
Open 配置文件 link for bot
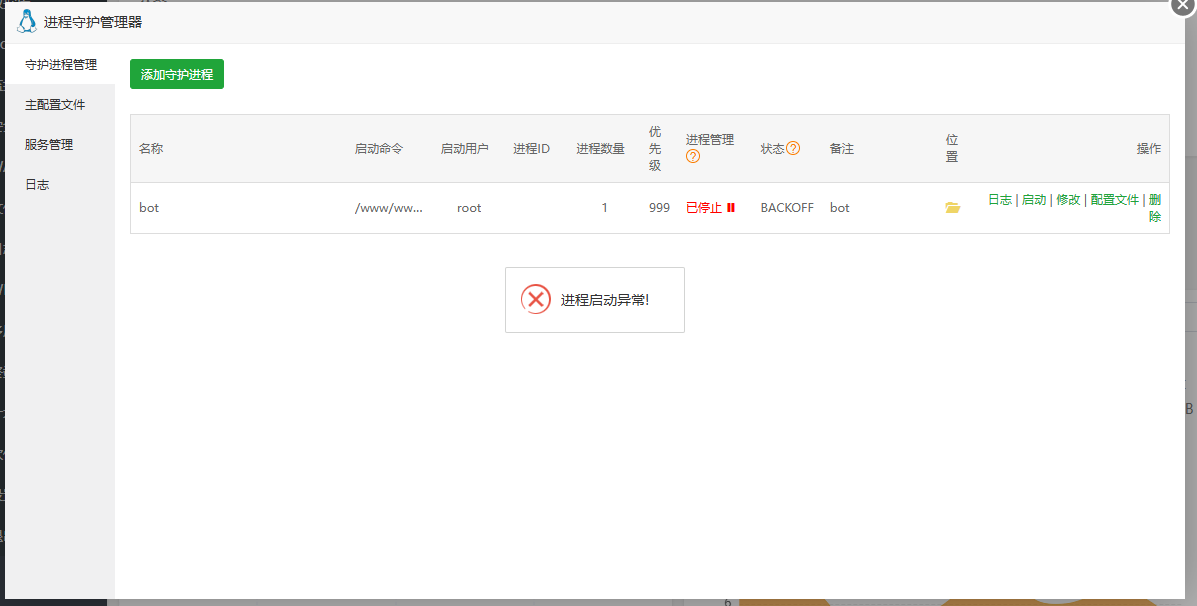[x=1115, y=199]
